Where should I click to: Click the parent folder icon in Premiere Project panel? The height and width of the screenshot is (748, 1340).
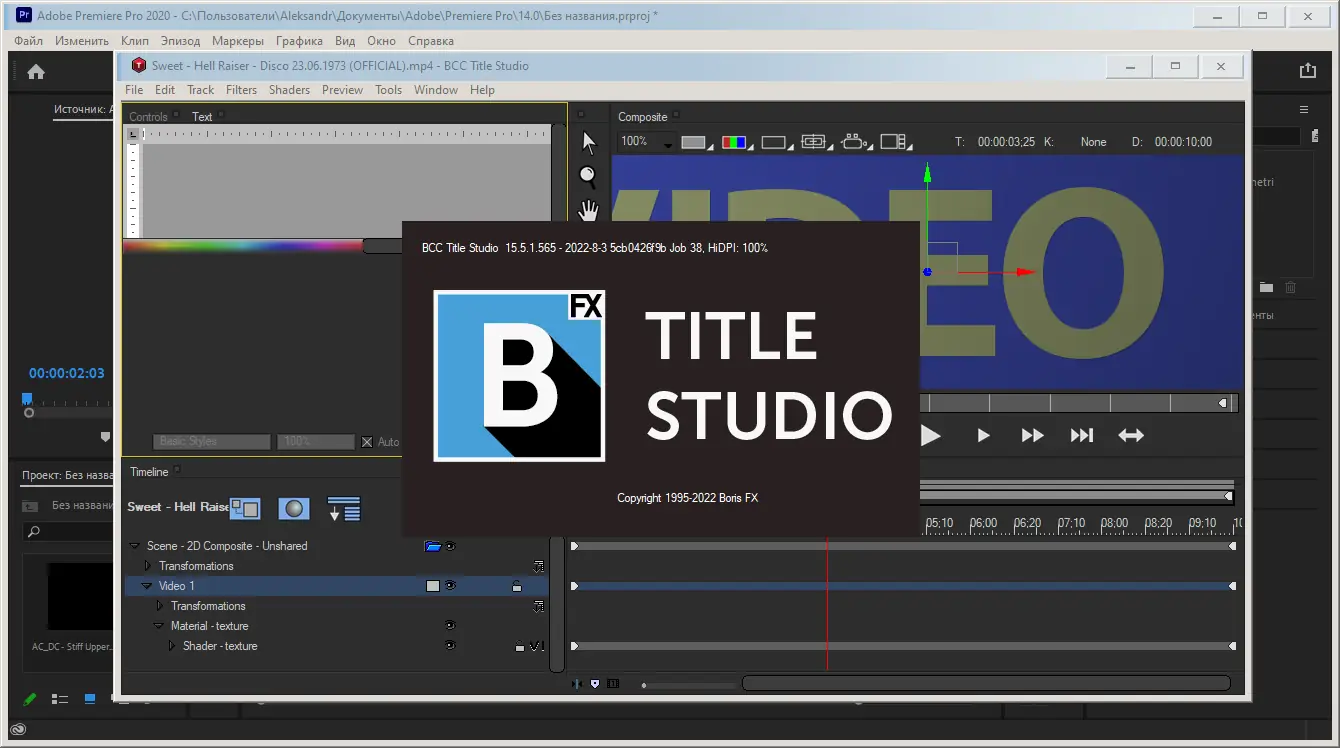30,506
